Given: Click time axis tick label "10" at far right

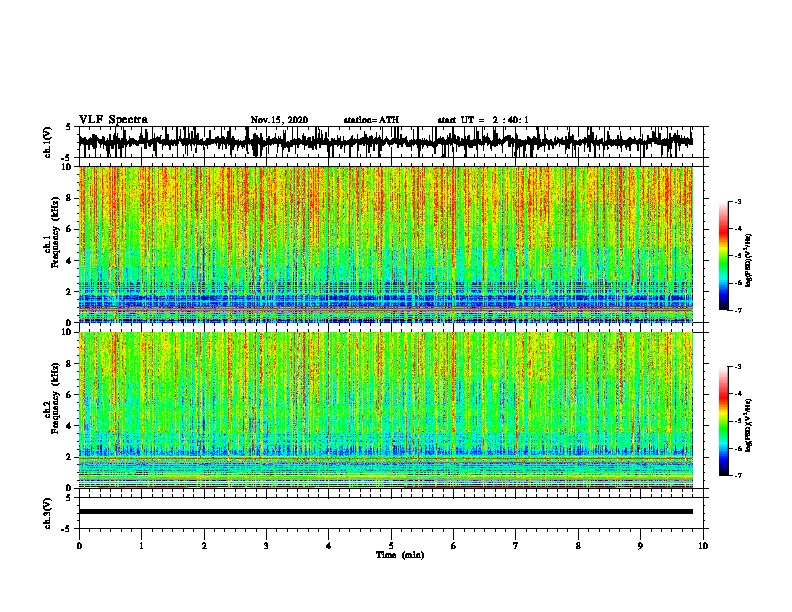Looking at the screenshot, I should 703,546.
